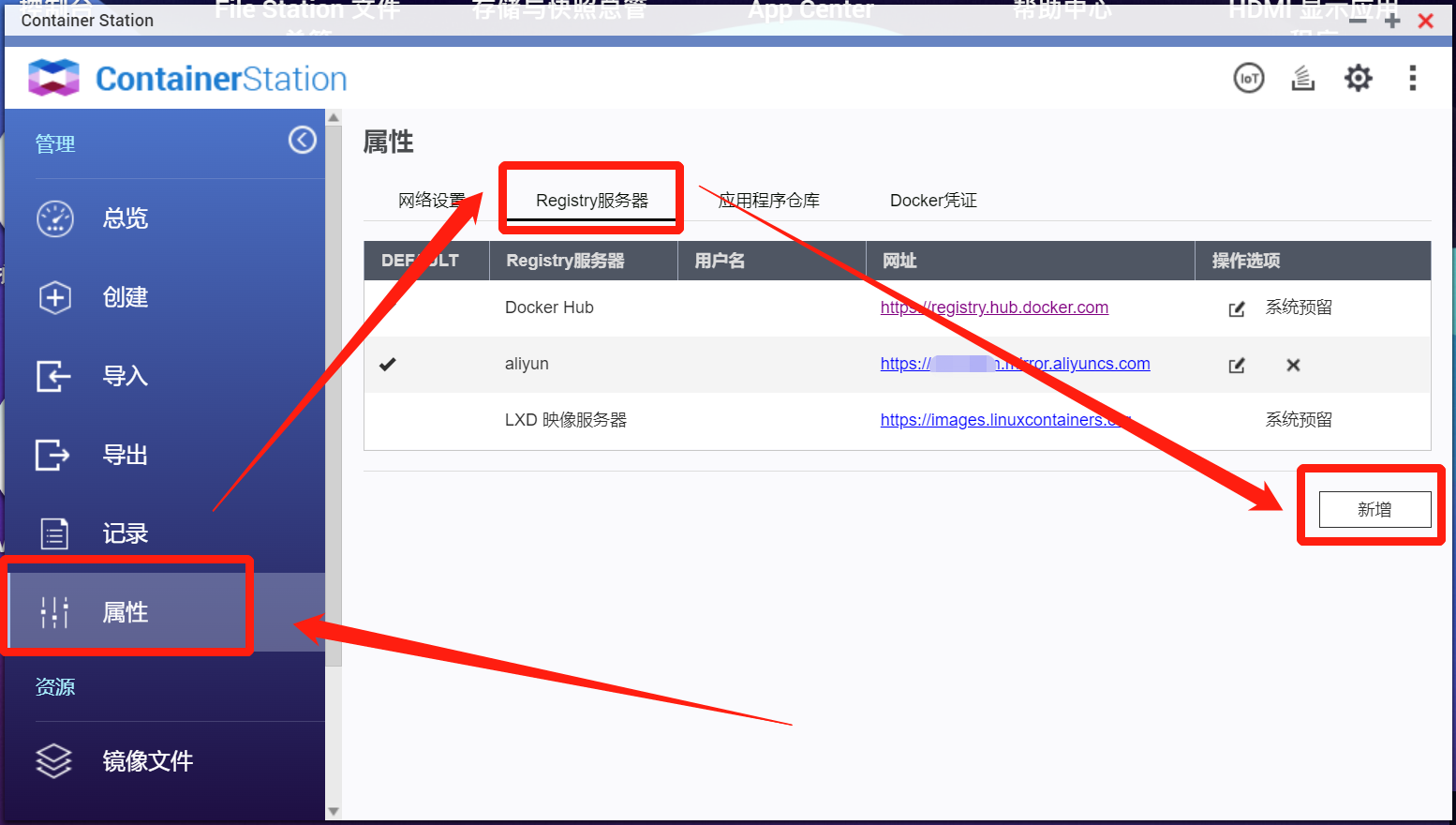Click LXD row's 系统预留 label
The image size is (1456, 825).
pyautogui.click(x=1299, y=420)
